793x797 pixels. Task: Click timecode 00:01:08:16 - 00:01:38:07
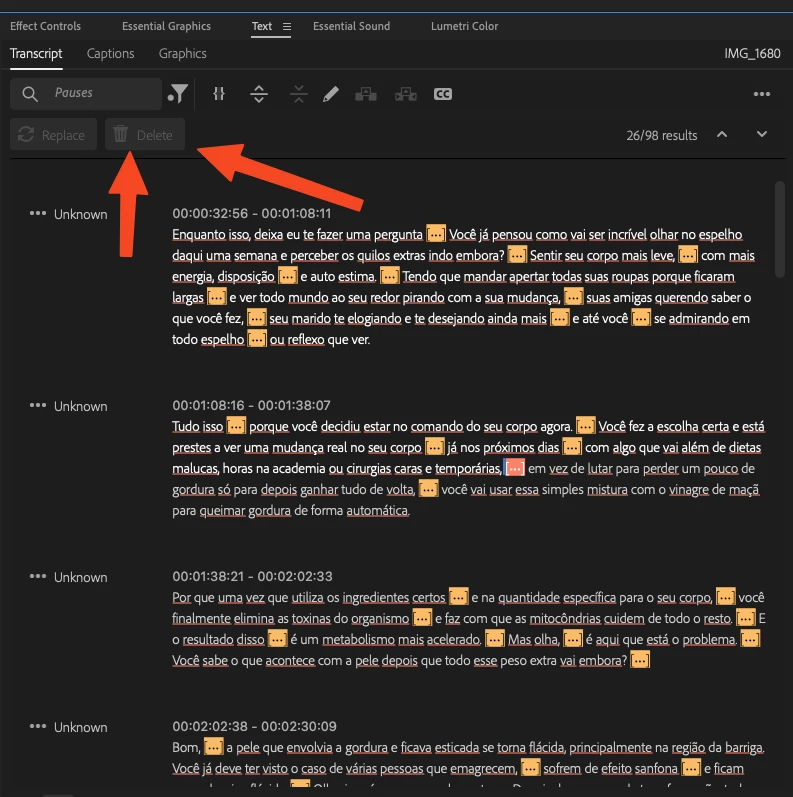(x=251, y=405)
